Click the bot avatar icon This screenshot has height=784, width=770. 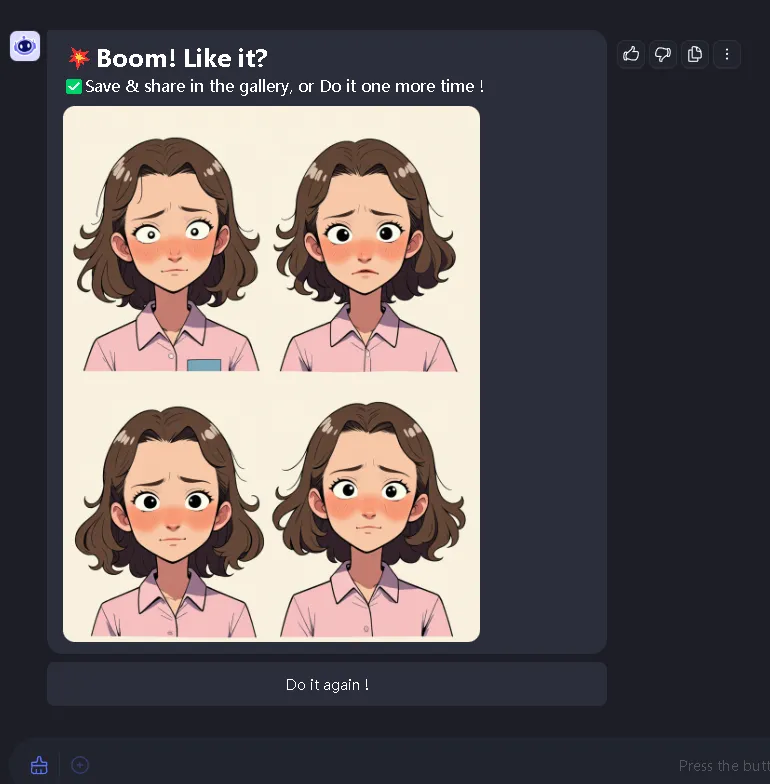click(x=25, y=46)
